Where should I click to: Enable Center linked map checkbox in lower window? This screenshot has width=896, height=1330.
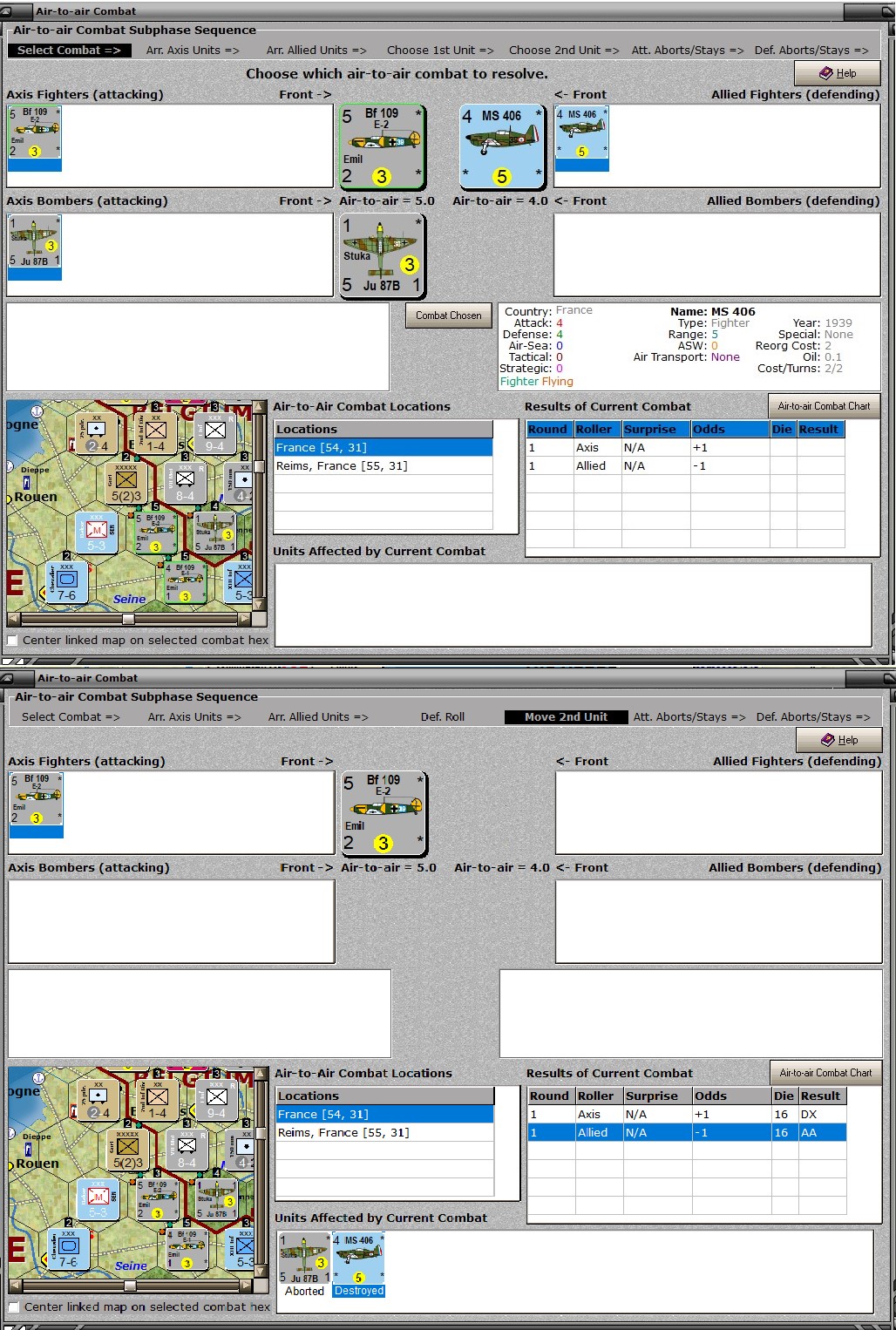tap(14, 1307)
